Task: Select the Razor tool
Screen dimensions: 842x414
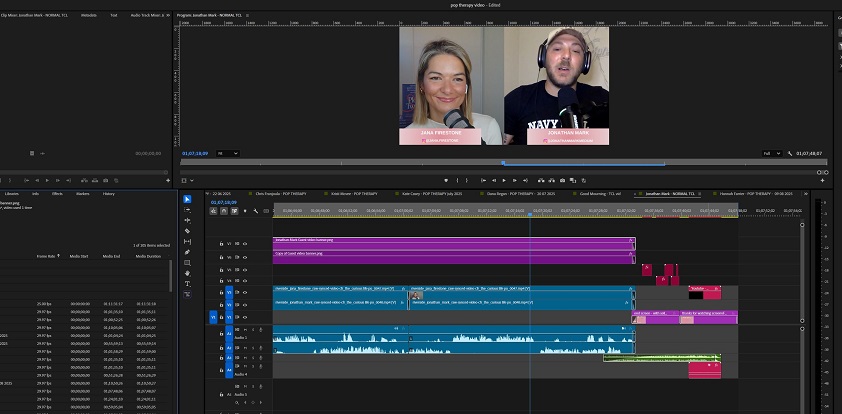Action: point(187,231)
